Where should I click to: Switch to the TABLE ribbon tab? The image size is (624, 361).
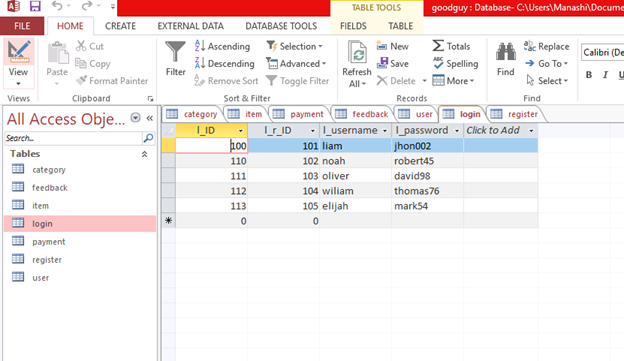coord(400,26)
